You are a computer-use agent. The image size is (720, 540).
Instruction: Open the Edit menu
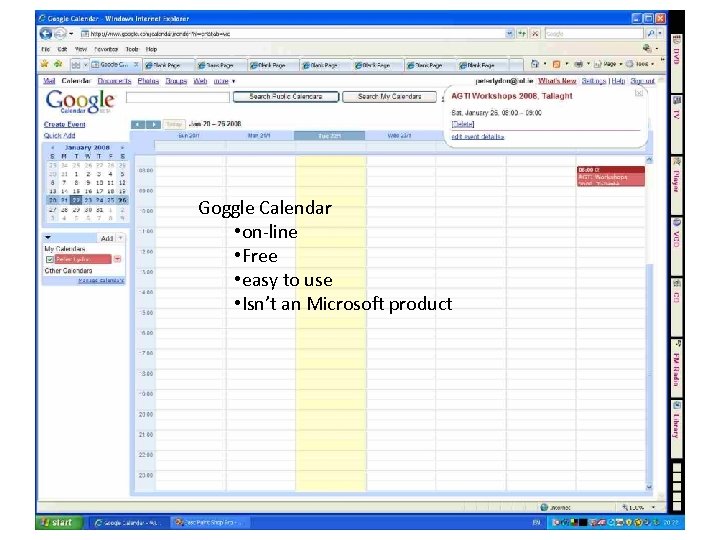click(x=62, y=49)
